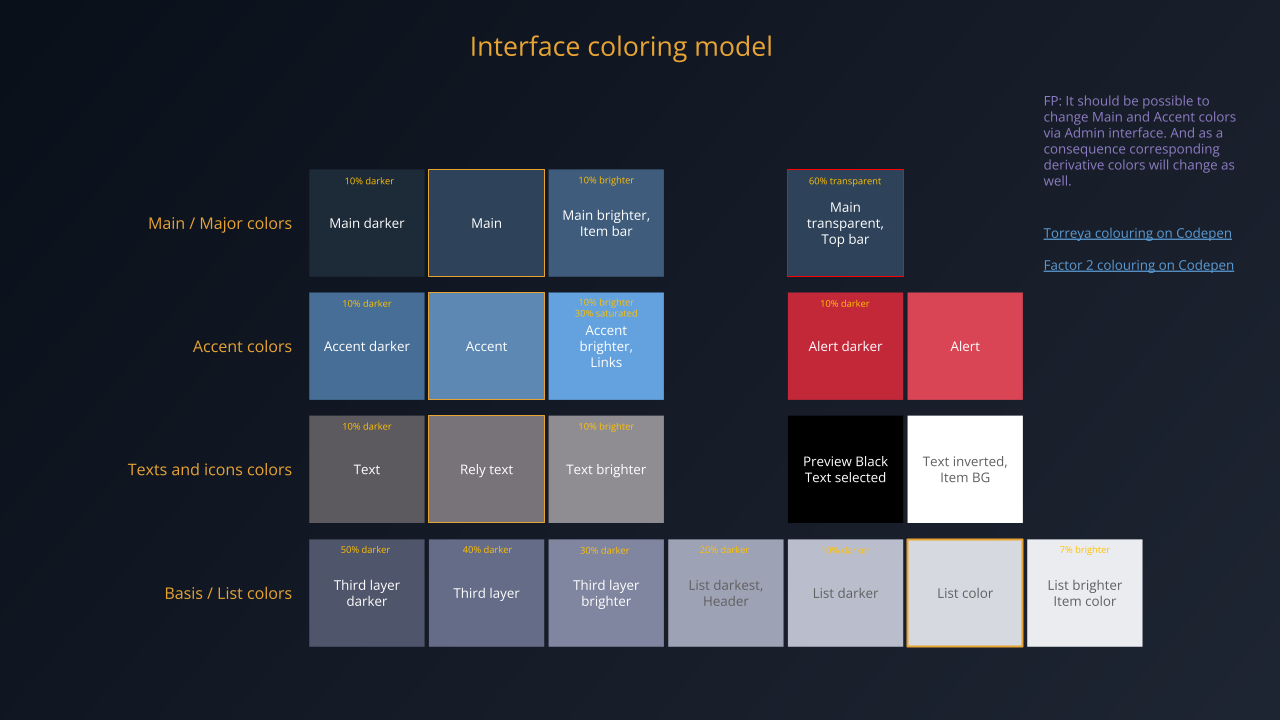1280x720 pixels.
Task: Click the Alert darker swatch
Action: (x=845, y=345)
